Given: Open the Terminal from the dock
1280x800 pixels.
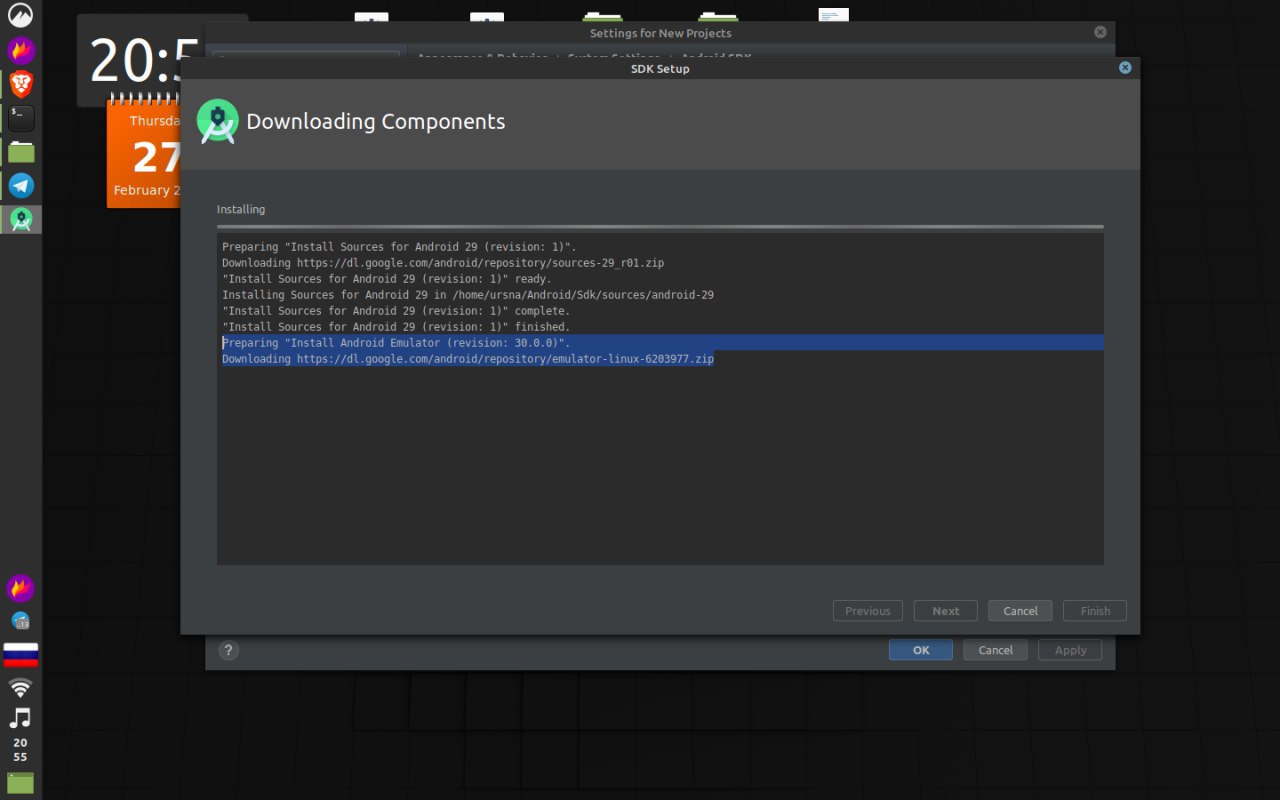Looking at the screenshot, I should 20,118.
